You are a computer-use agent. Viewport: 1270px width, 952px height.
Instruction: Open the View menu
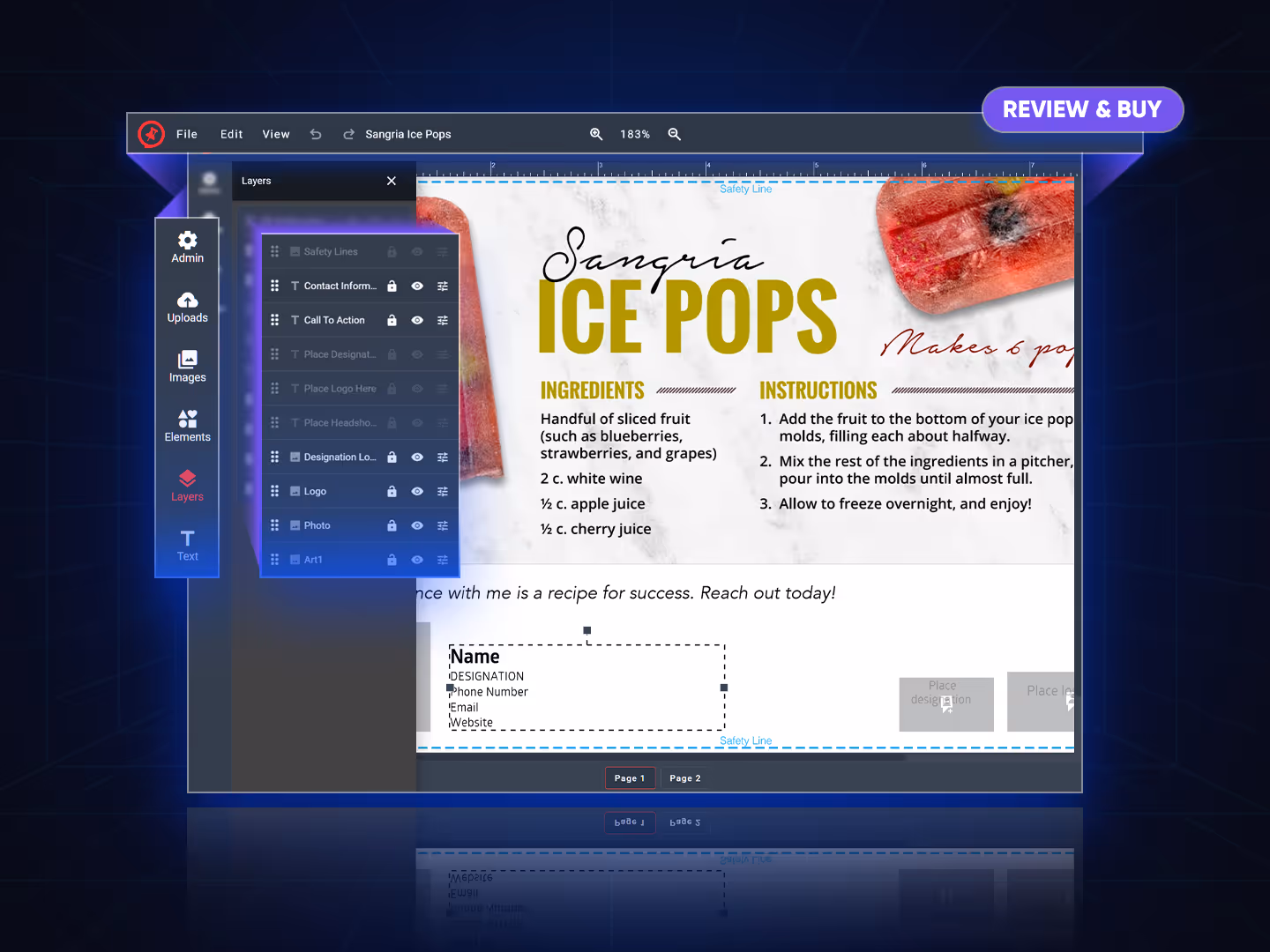(x=275, y=134)
